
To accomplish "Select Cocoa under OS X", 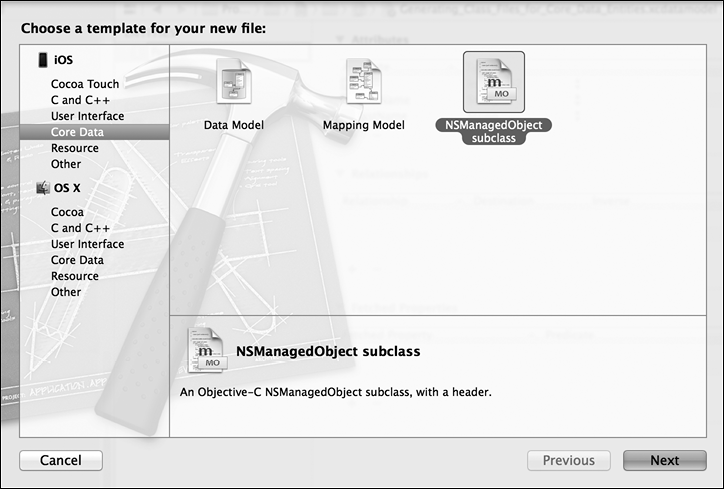I will tap(67, 212).
